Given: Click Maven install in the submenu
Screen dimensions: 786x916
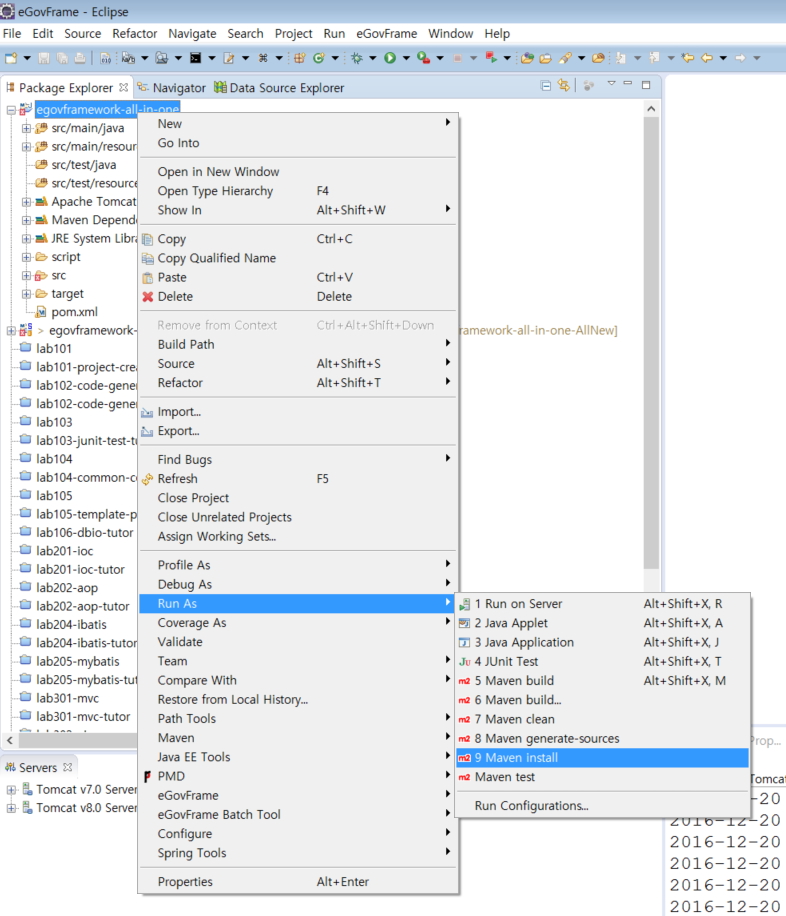Looking at the screenshot, I should [x=516, y=758].
